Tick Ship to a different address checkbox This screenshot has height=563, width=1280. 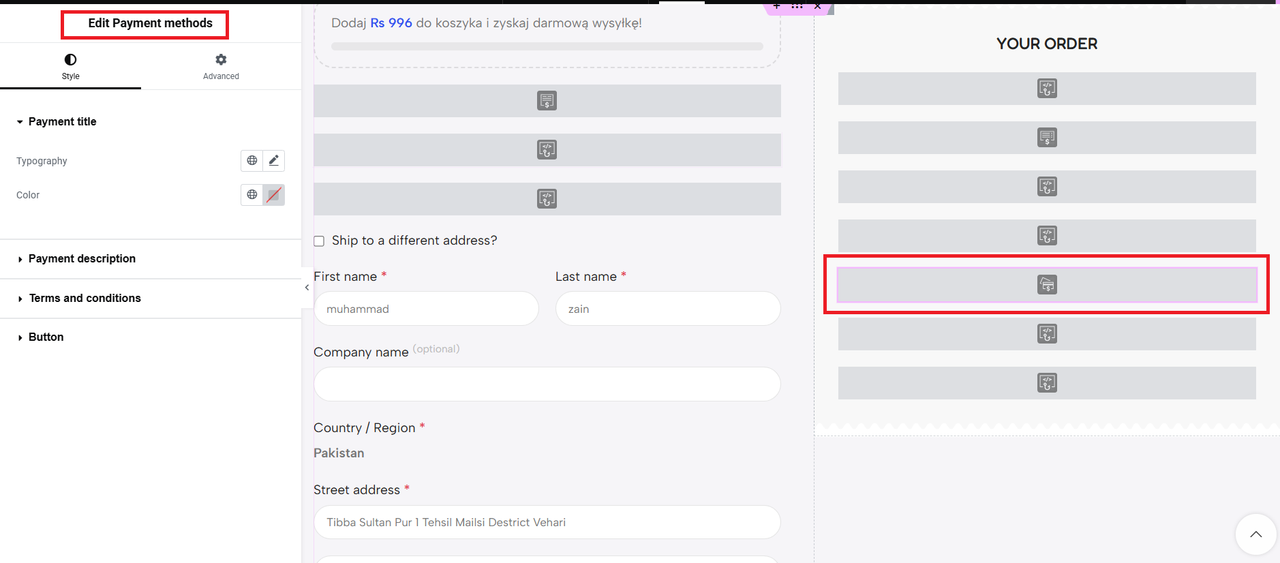click(x=319, y=241)
